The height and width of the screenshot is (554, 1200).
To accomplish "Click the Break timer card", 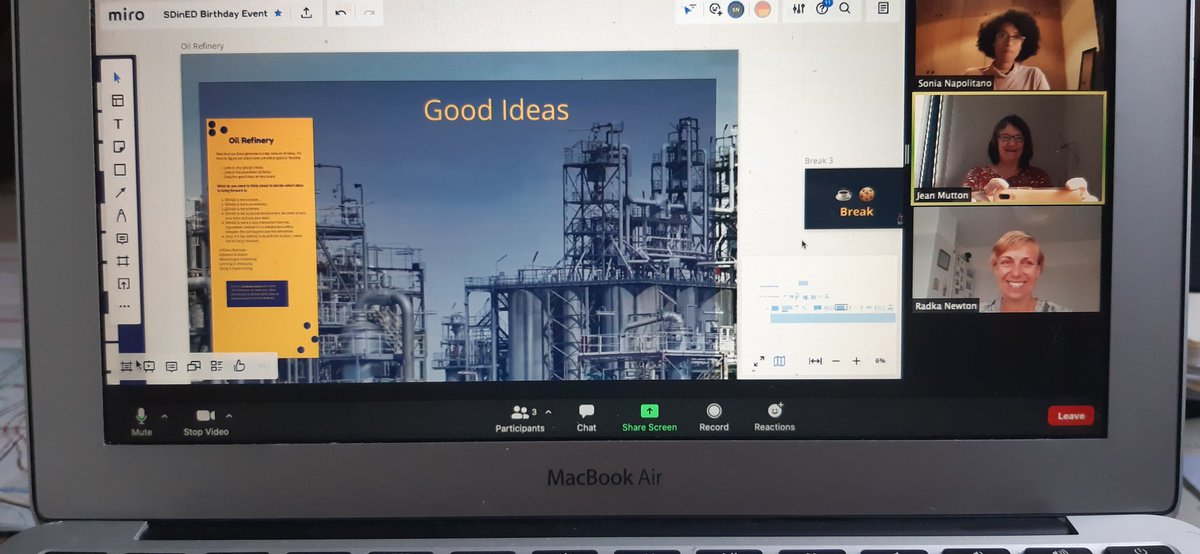I will coord(855,199).
